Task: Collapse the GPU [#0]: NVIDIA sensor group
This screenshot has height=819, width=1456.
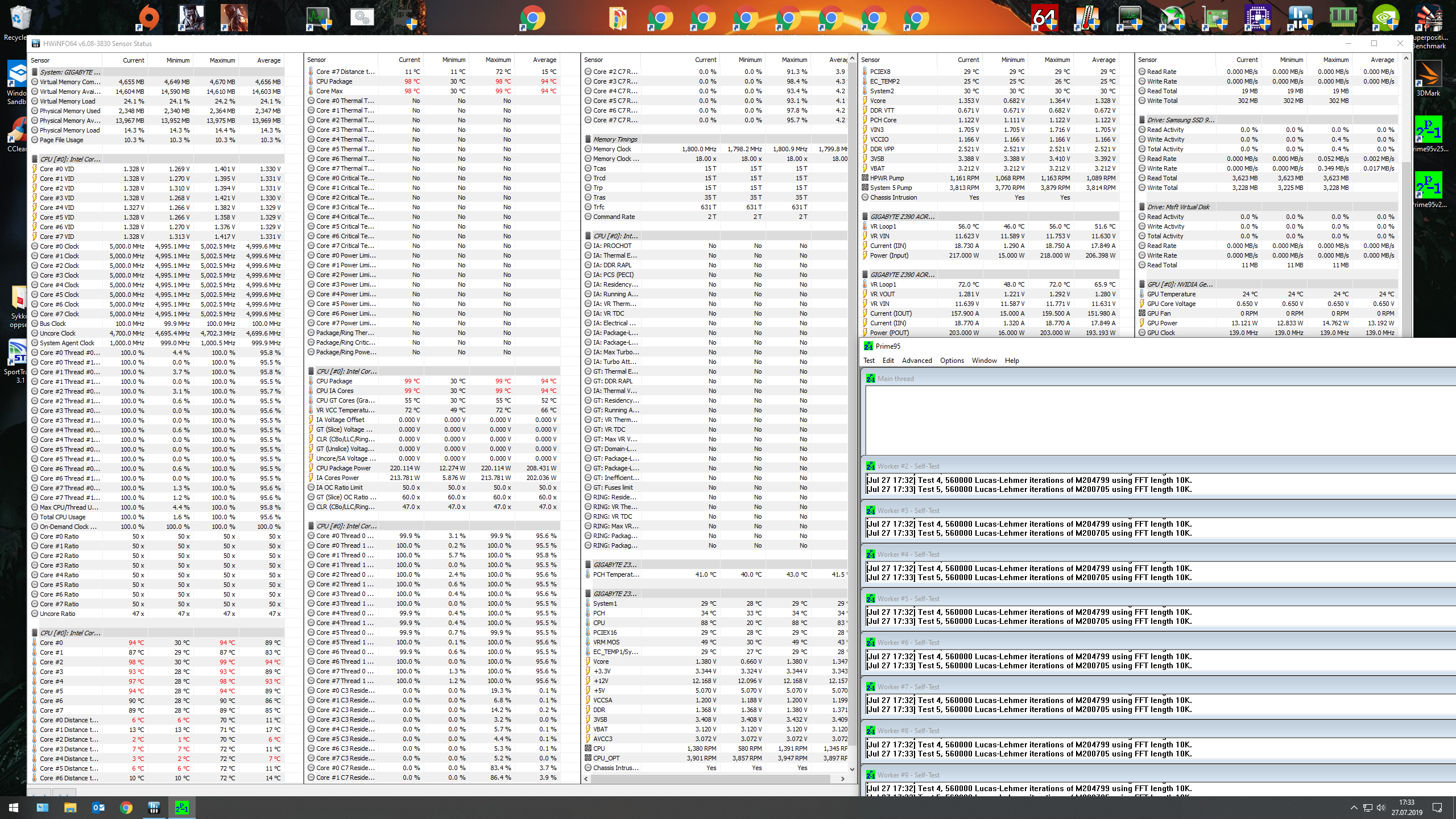Action: (1267, 284)
